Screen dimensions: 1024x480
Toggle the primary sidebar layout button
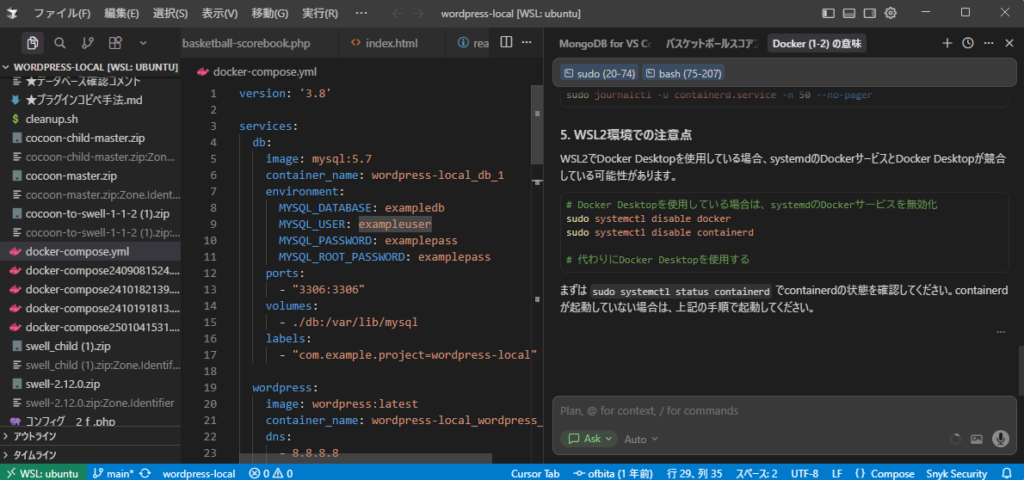pos(828,13)
